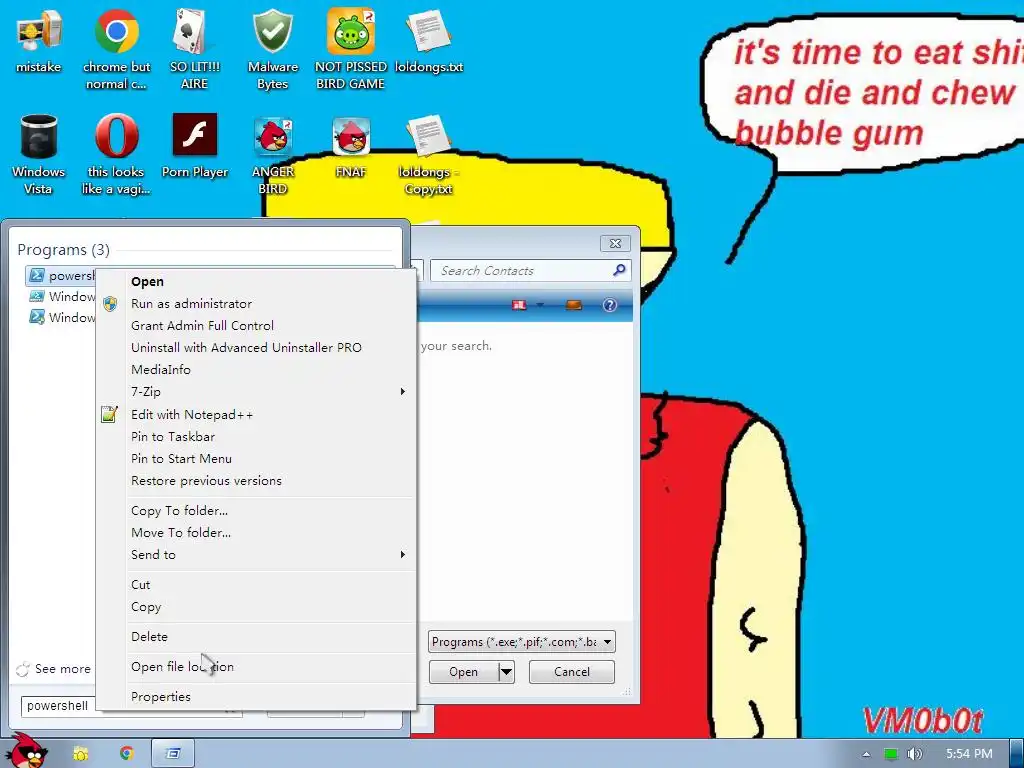
Task: Click the Malware Bytes desktop shortcut
Action: click(x=273, y=50)
